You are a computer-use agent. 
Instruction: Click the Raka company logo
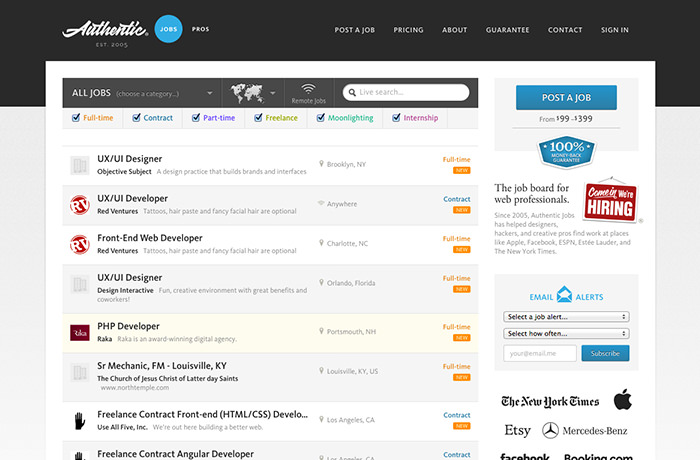click(x=80, y=332)
